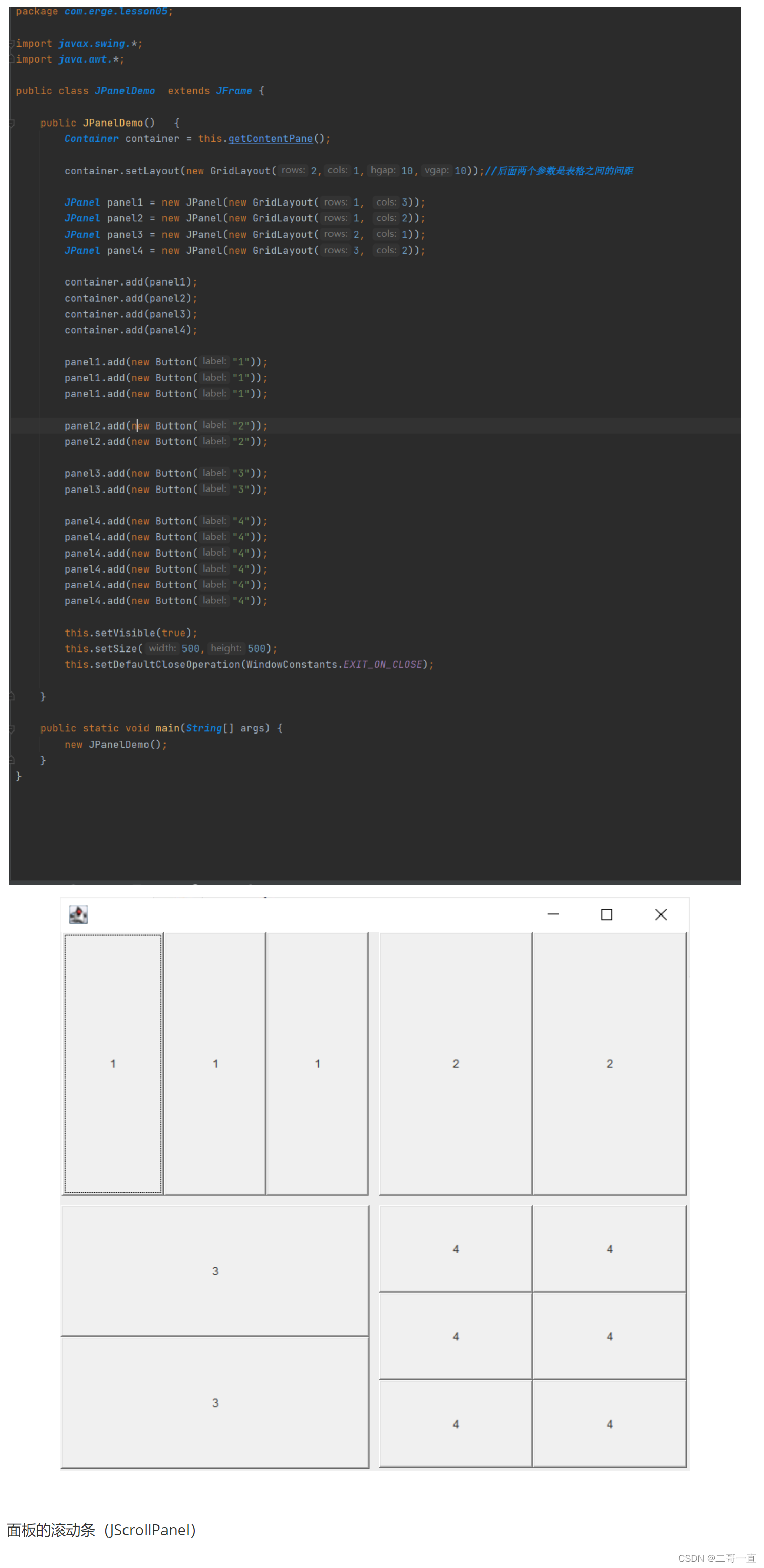
Task: Close the Java demo window
Action: tap(661, 914)
